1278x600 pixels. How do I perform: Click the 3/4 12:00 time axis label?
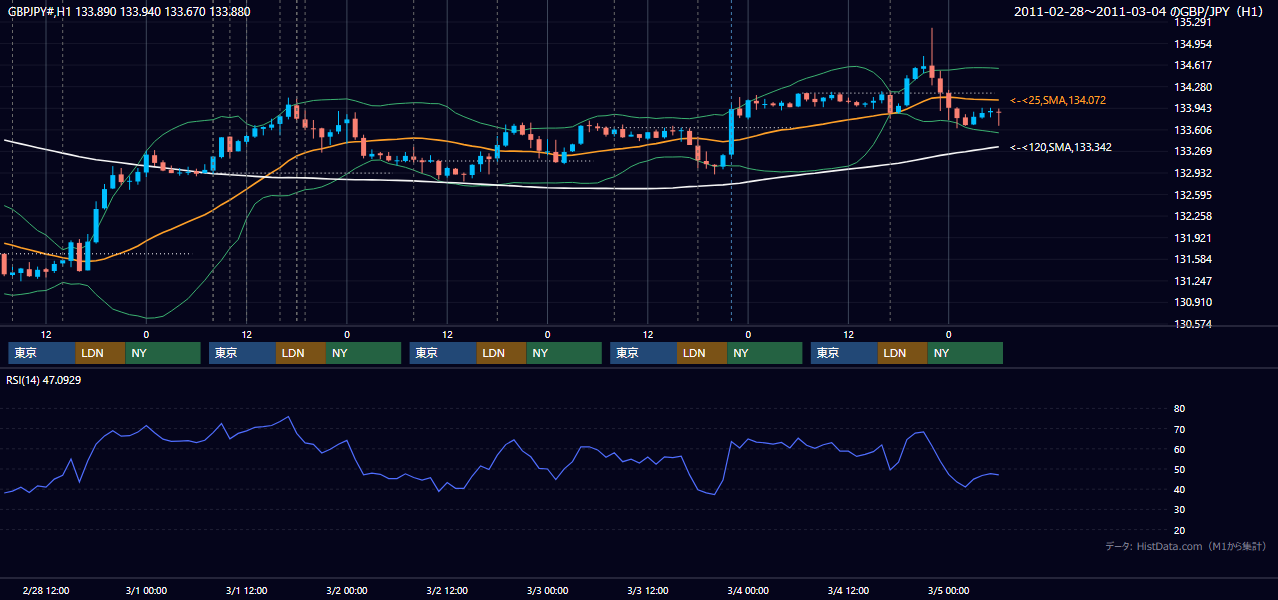(x=848, y=590)
